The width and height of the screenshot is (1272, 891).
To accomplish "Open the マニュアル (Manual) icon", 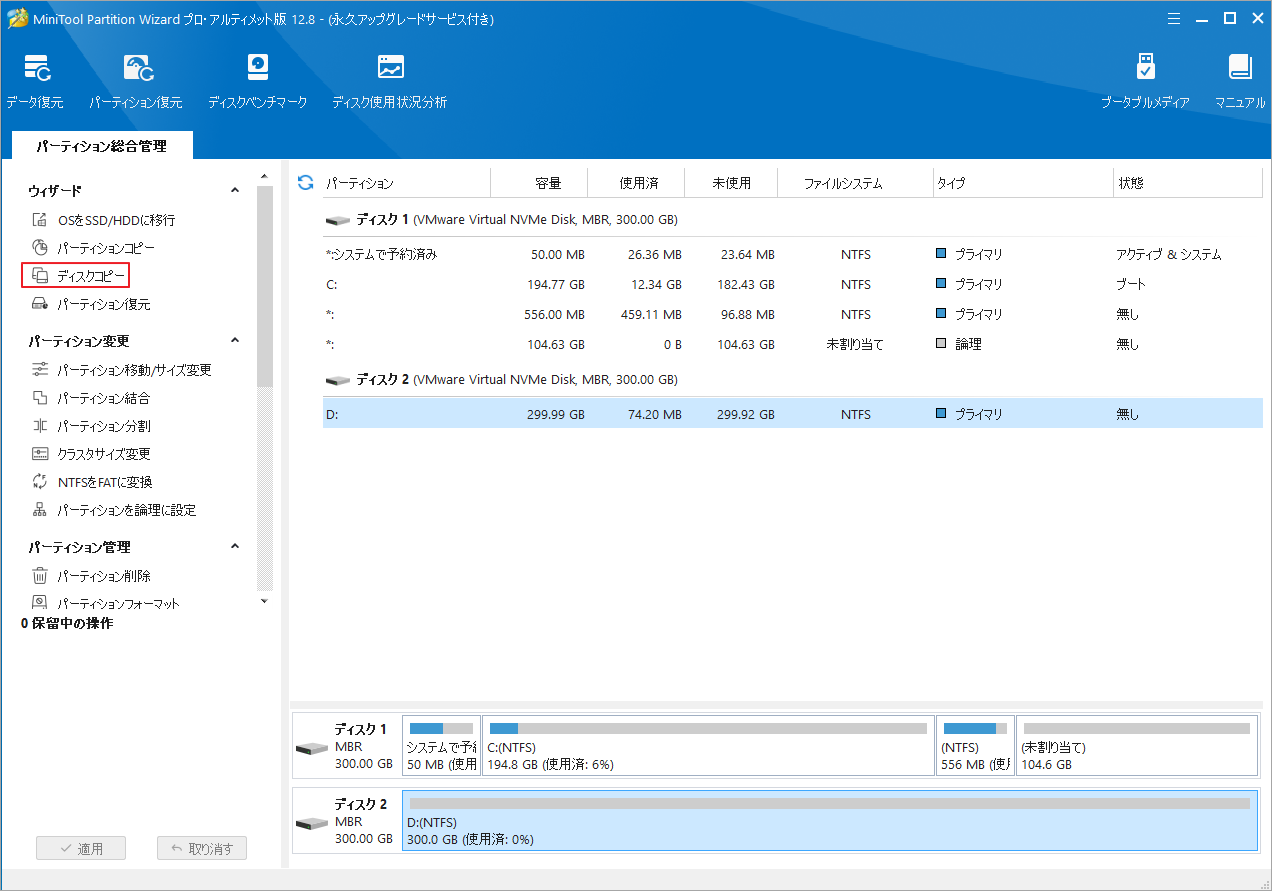I will [1240, 80].
